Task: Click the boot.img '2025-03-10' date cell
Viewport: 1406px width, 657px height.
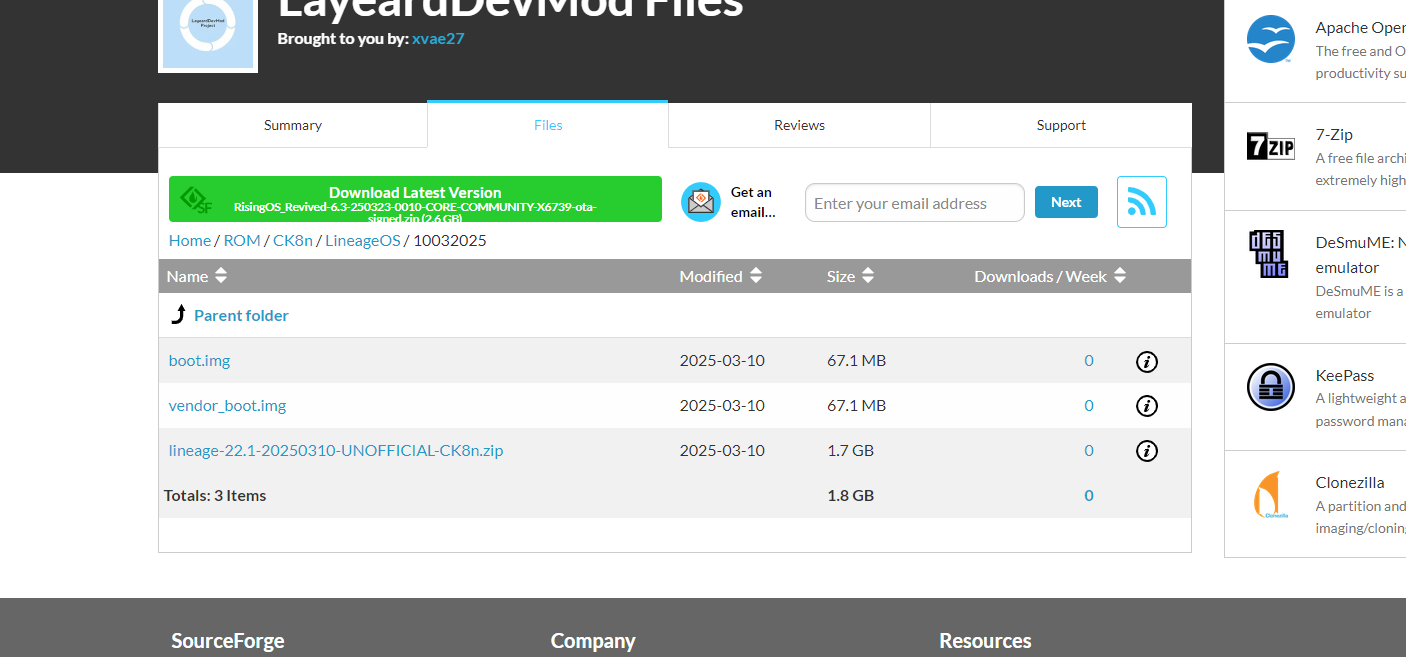Action: tap(722, 360)
